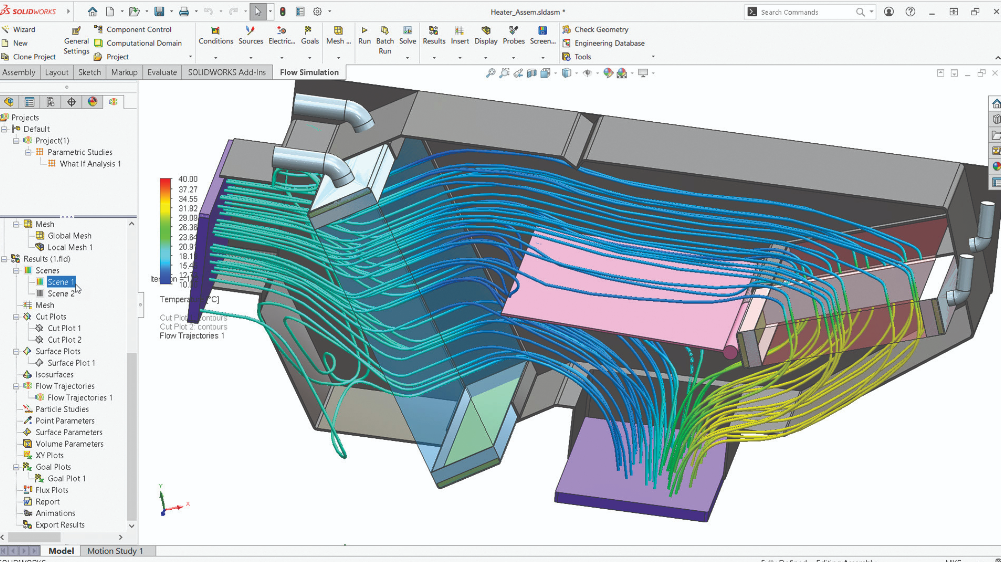Collapse the Flow Trajectories node
The height and width of the screenshot is (562, 1001).
[16, 386]
